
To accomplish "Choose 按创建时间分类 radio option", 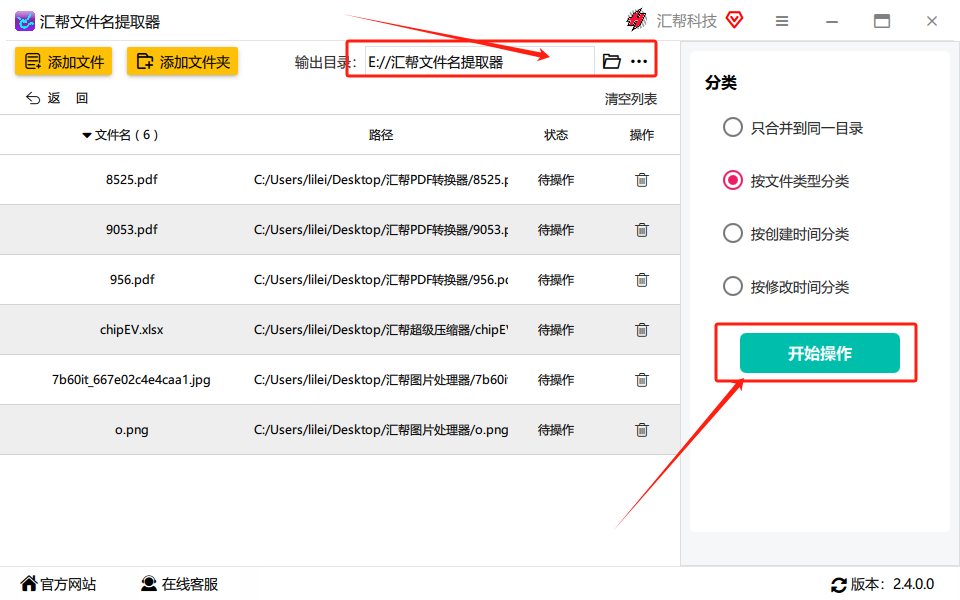I will 733,233.
